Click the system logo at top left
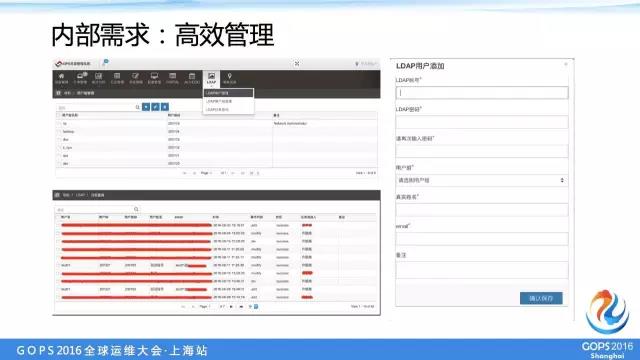640x360 pixels. point(73,64)
